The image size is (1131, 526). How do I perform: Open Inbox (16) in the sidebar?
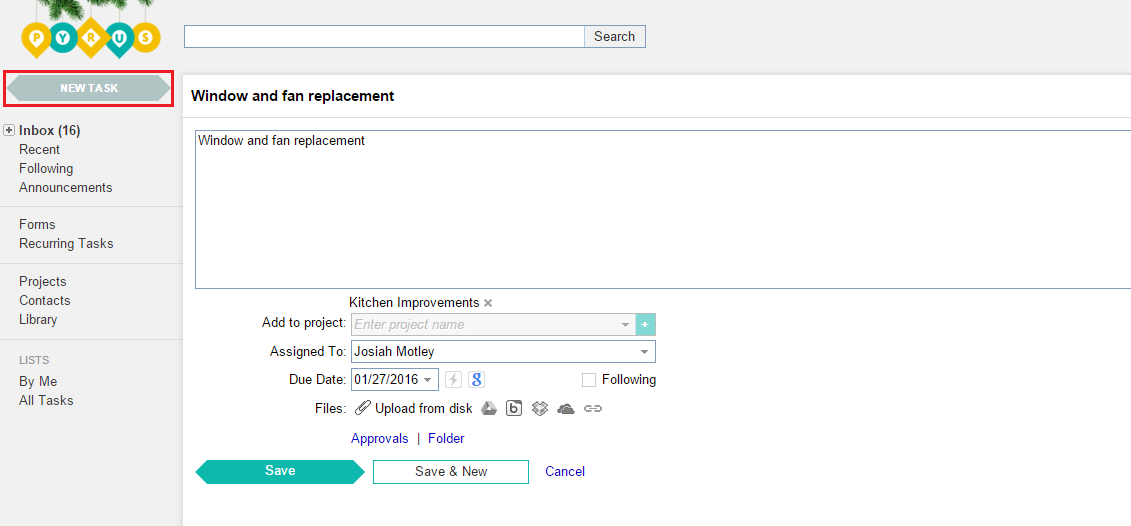click(50, 131)
